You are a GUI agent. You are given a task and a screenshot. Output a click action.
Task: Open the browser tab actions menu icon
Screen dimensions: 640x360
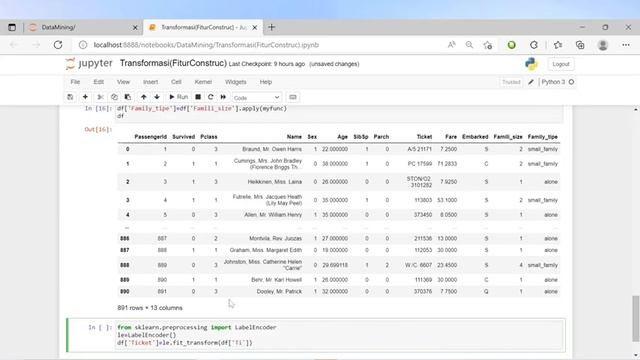pyautogui.click(x=12, y=27)
